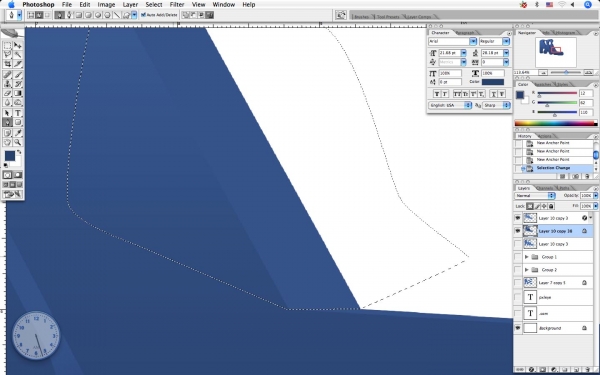Open the Image menu
This screenshot has height=375, width=600.
click(106, 5)
